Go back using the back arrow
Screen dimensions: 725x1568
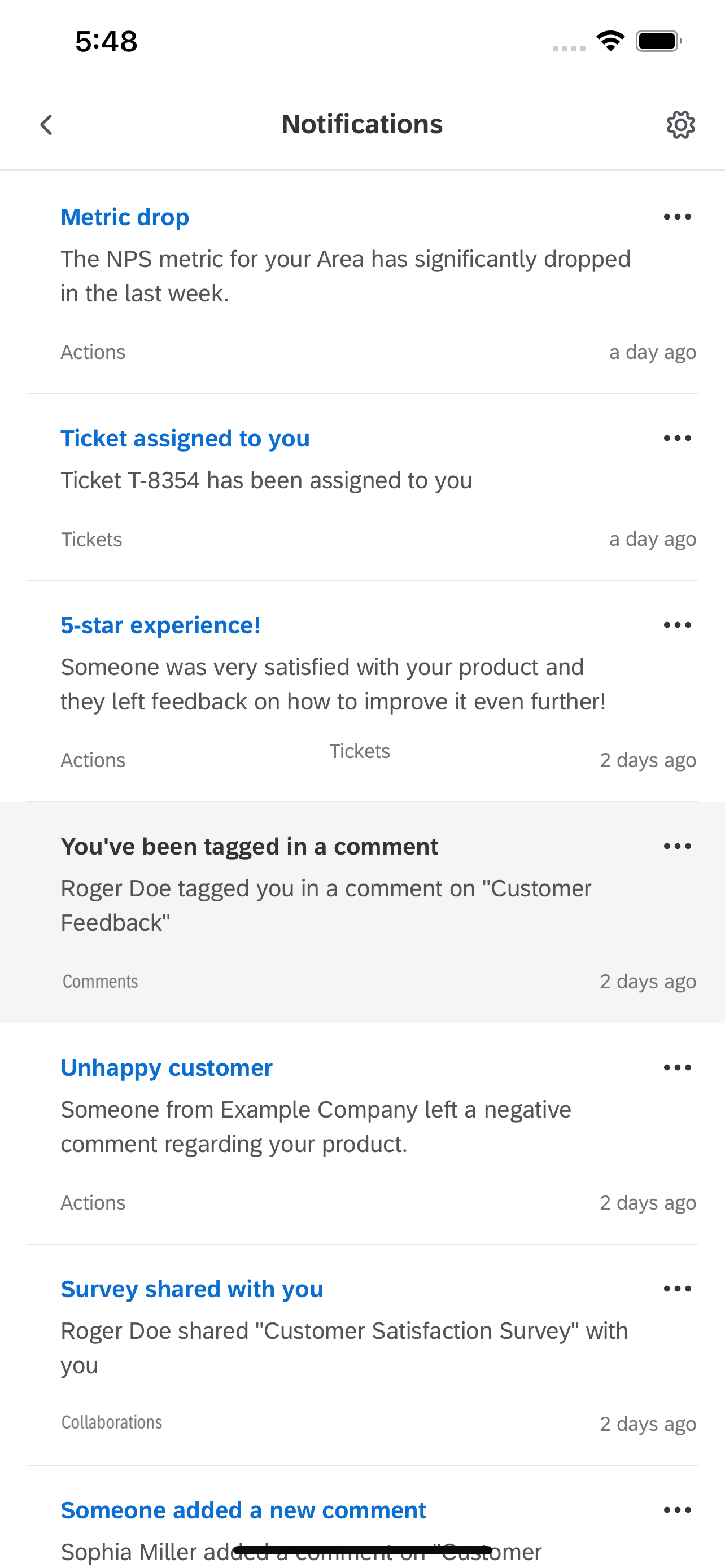click(x=46, y=125)
